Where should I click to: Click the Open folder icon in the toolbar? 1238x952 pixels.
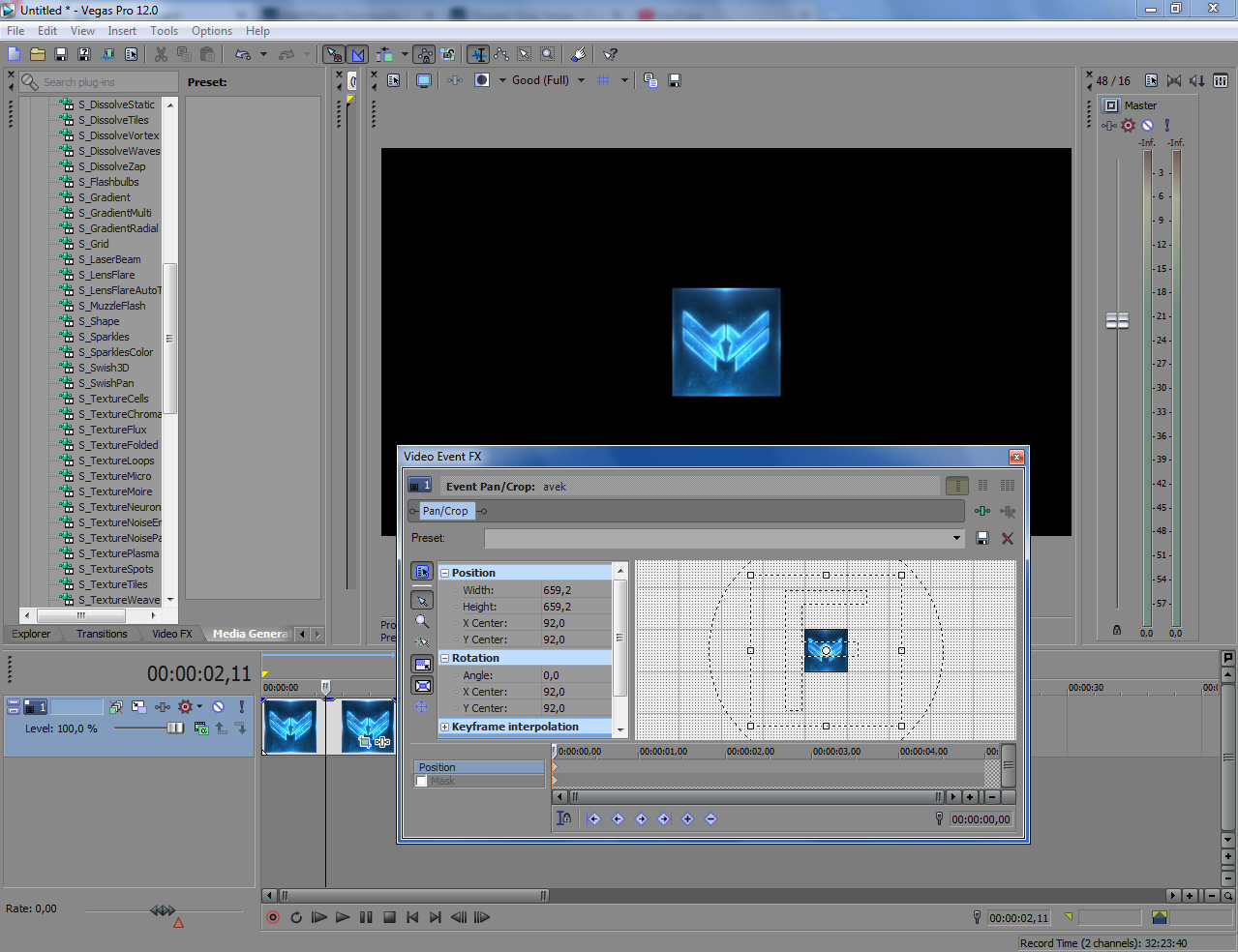(x=38, y=54)
